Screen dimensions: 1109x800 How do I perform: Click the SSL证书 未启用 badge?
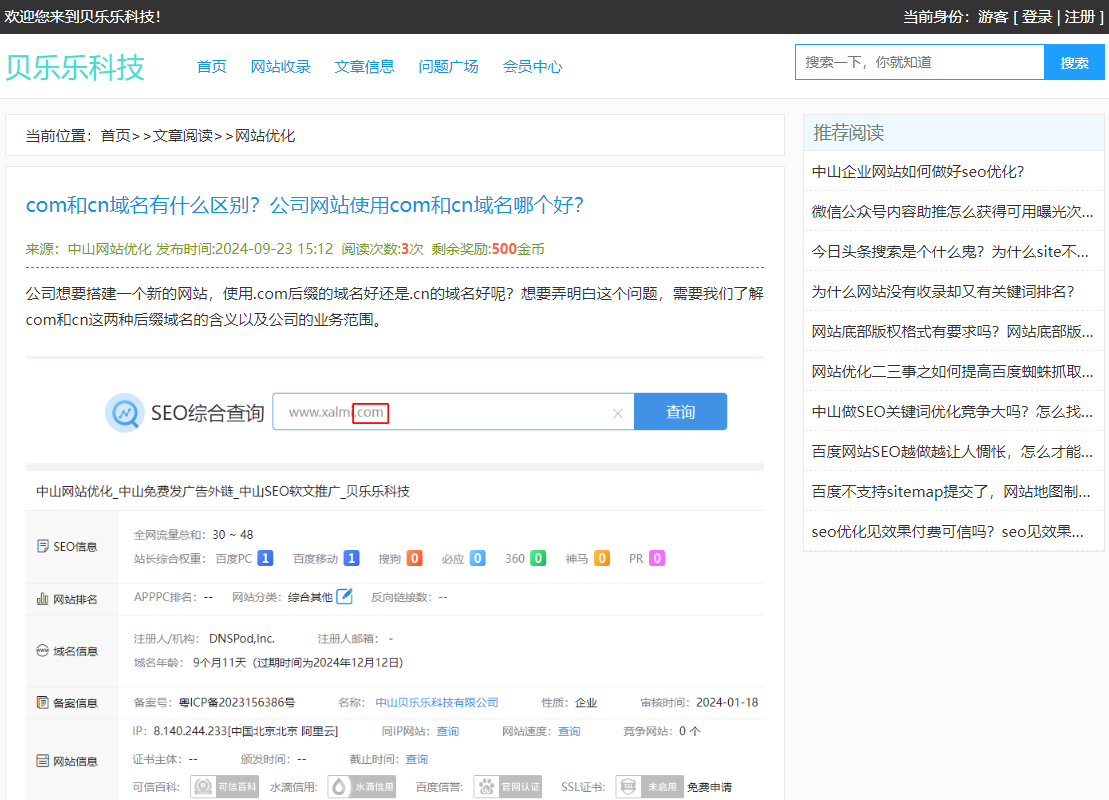(649, 787)
